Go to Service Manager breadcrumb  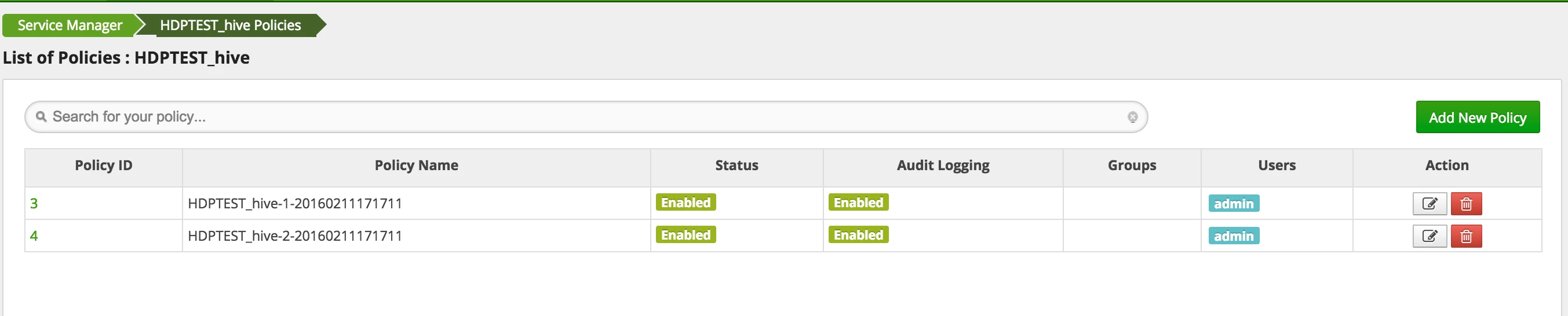point(70,25)
